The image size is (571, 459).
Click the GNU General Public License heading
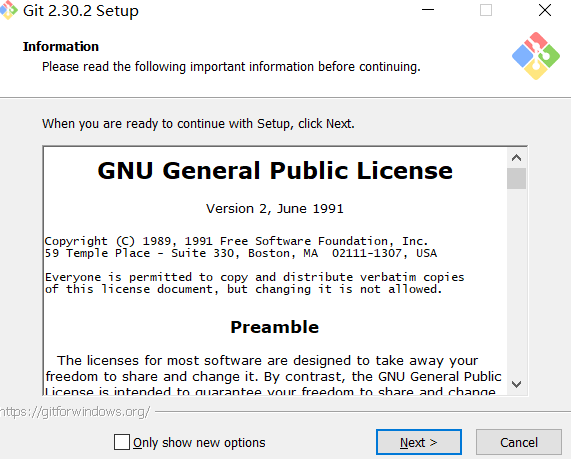pyautogui.click(x=275, y=170)
